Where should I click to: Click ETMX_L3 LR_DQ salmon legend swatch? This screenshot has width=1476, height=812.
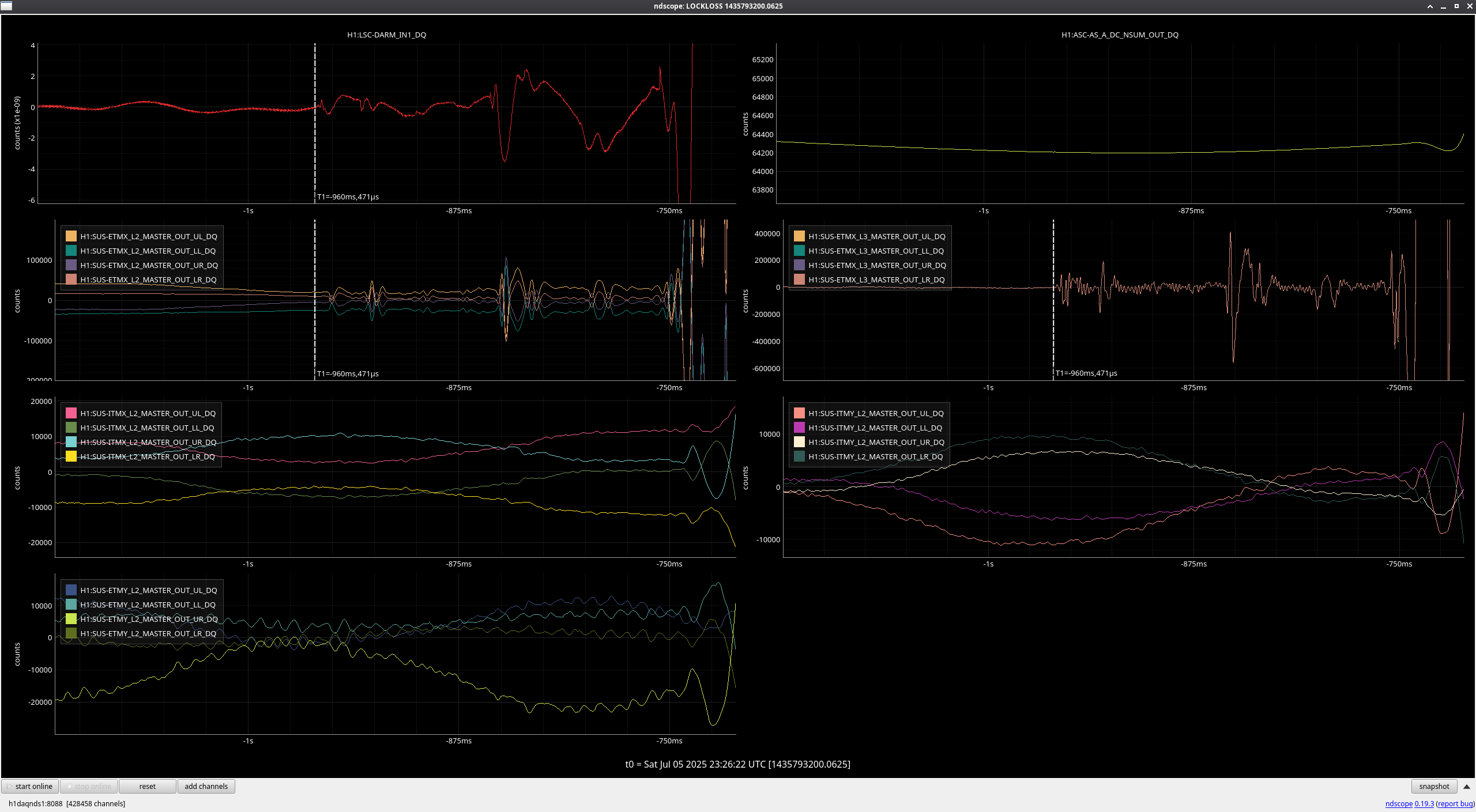(x=799, y=280)
